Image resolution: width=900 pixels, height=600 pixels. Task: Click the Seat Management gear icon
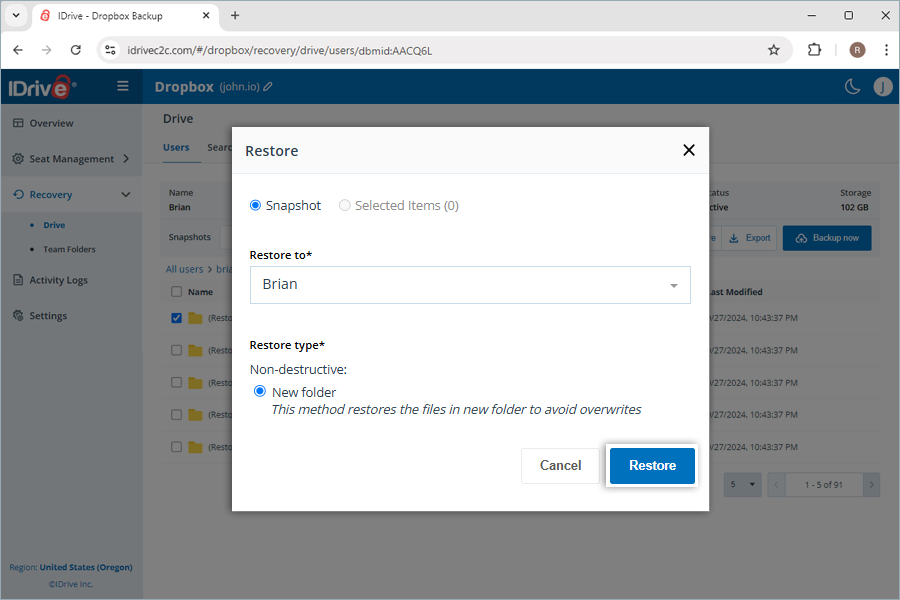(x=18, y=158)
